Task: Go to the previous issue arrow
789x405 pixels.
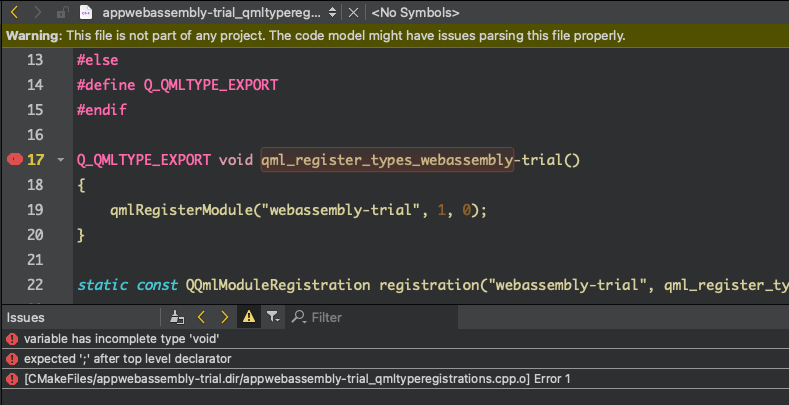Action: coord(201,317)
